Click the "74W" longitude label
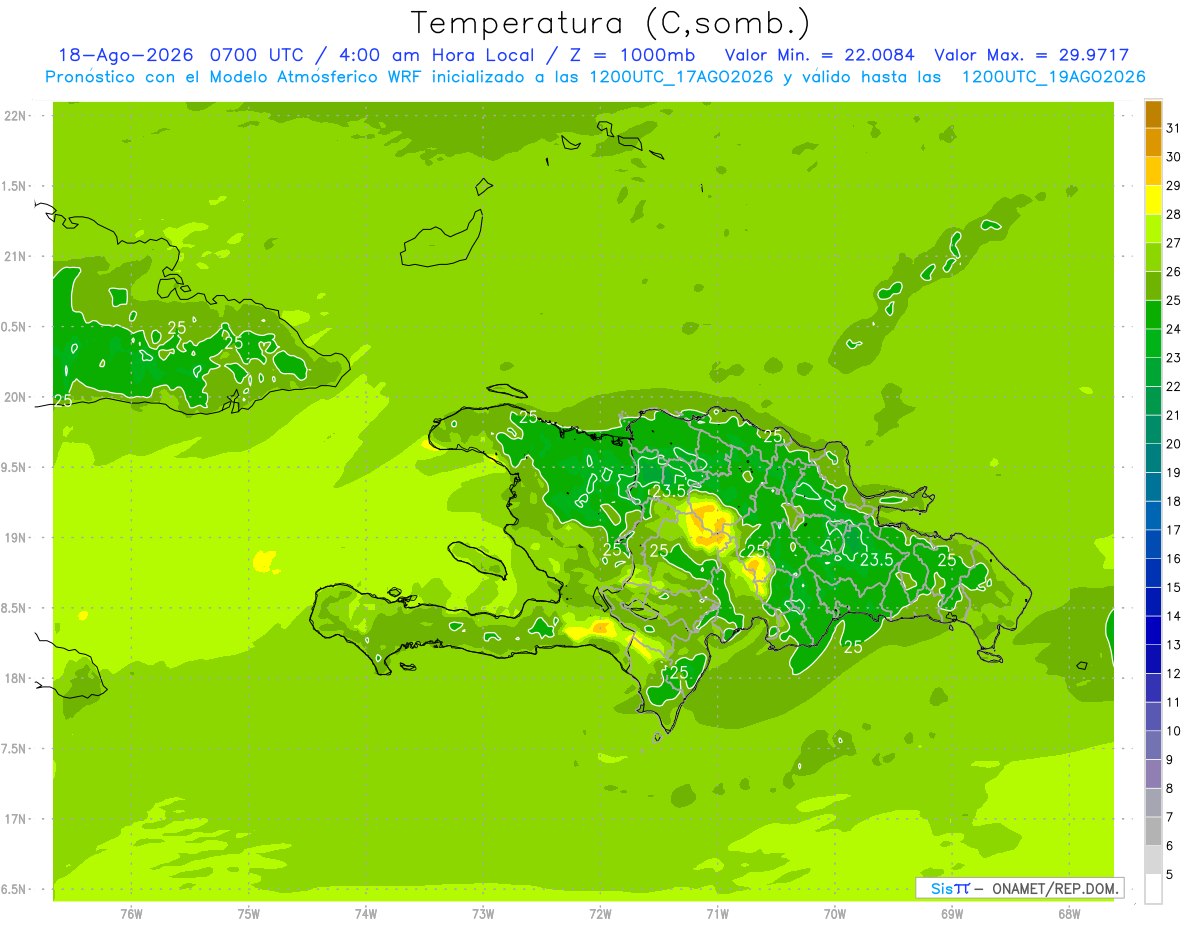Image resolution: width=1200 pixels, height=927 pixels. [366, 913]
